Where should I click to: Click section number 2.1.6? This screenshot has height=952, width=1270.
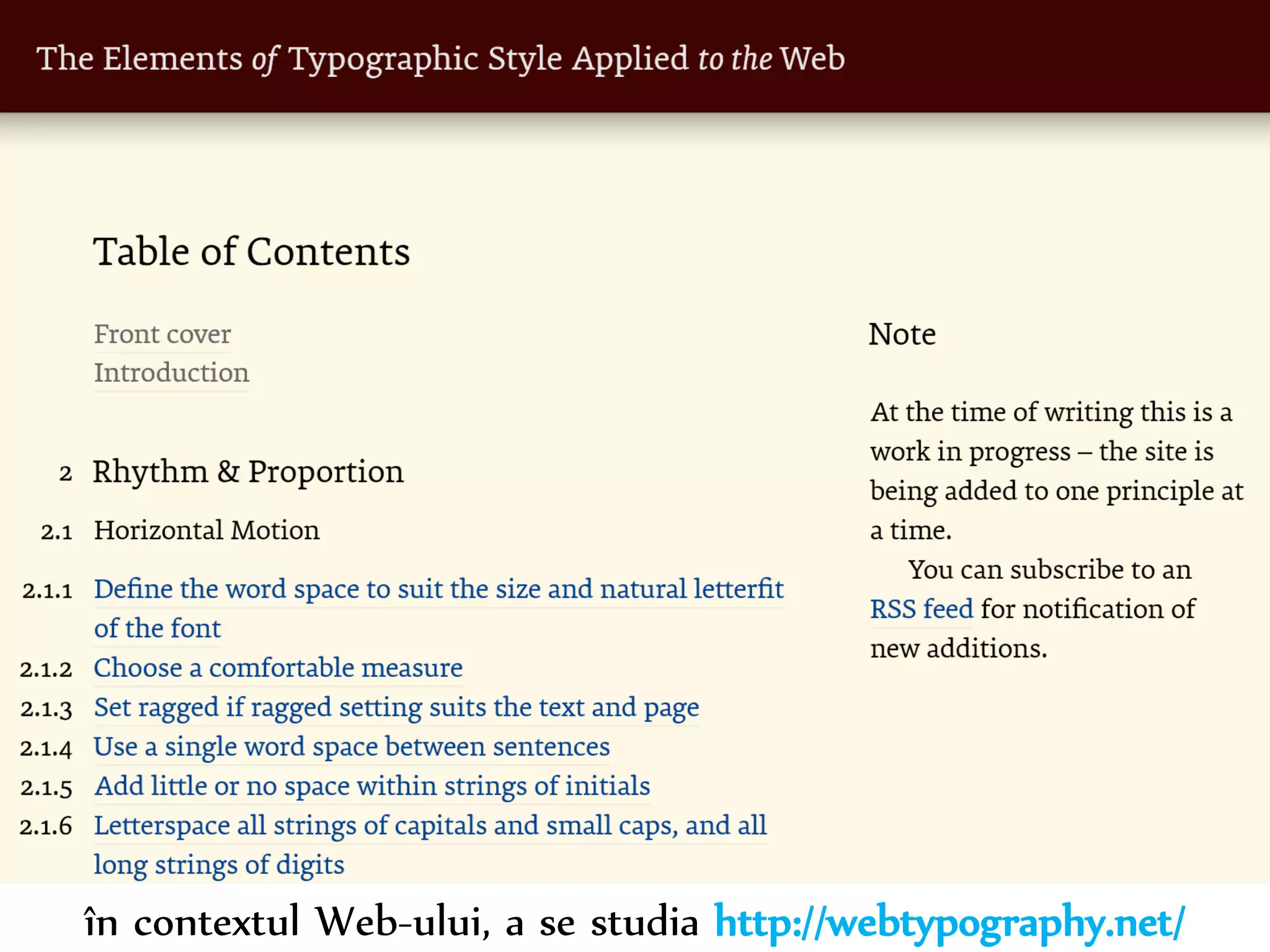click(47, 827)
